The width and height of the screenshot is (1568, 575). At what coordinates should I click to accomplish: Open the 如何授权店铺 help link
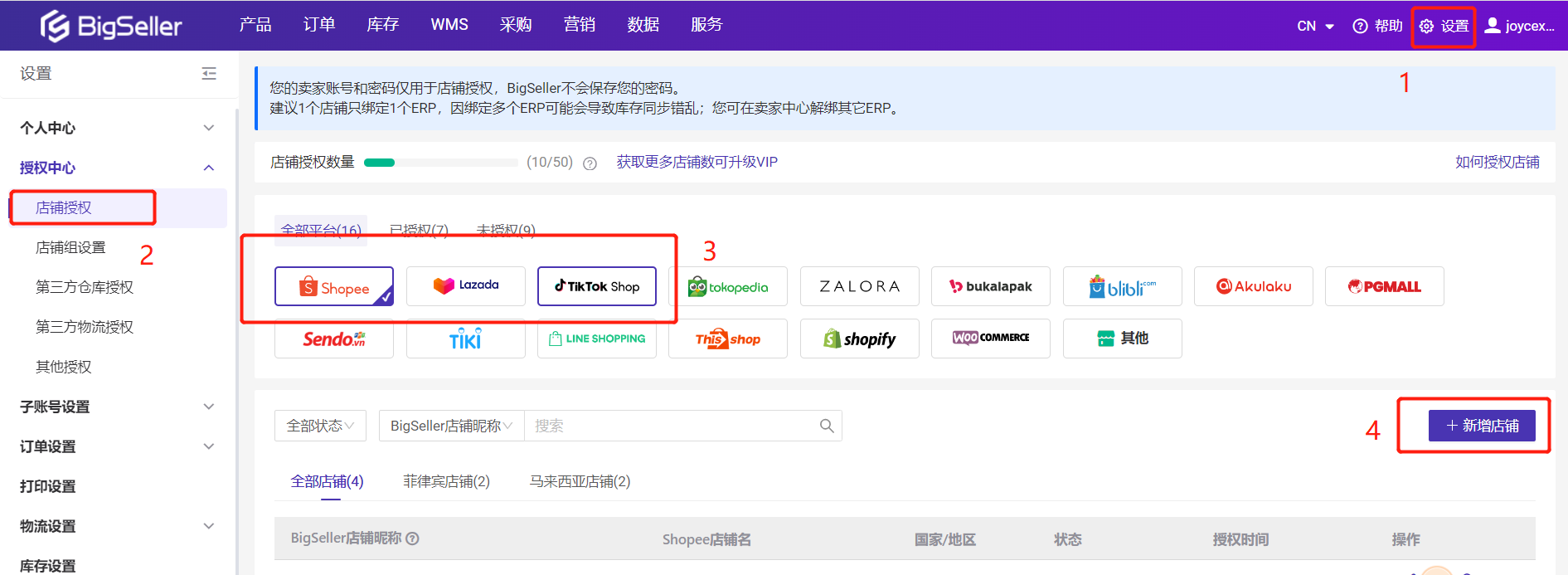click(x=1498, y=162)
